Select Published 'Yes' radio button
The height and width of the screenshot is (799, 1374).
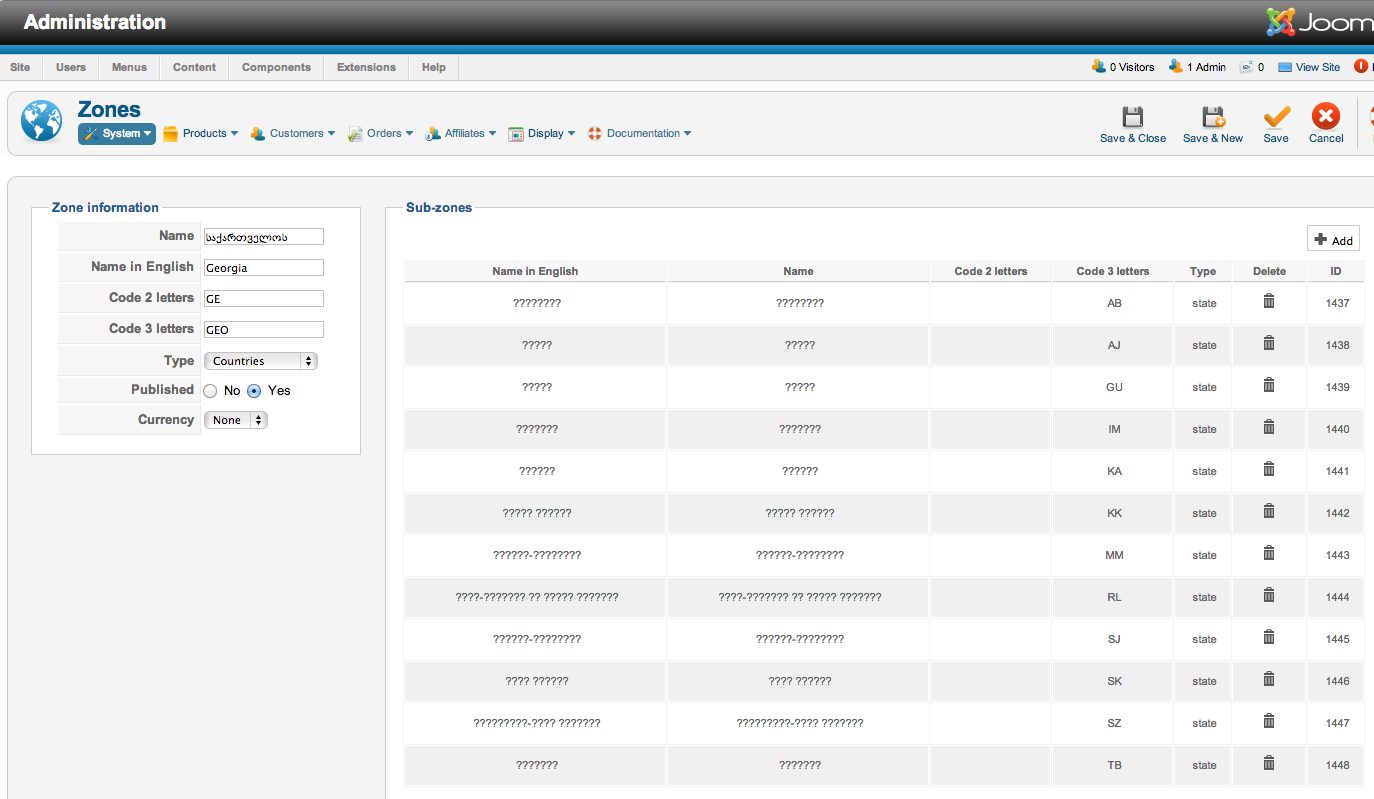[254, 391]
